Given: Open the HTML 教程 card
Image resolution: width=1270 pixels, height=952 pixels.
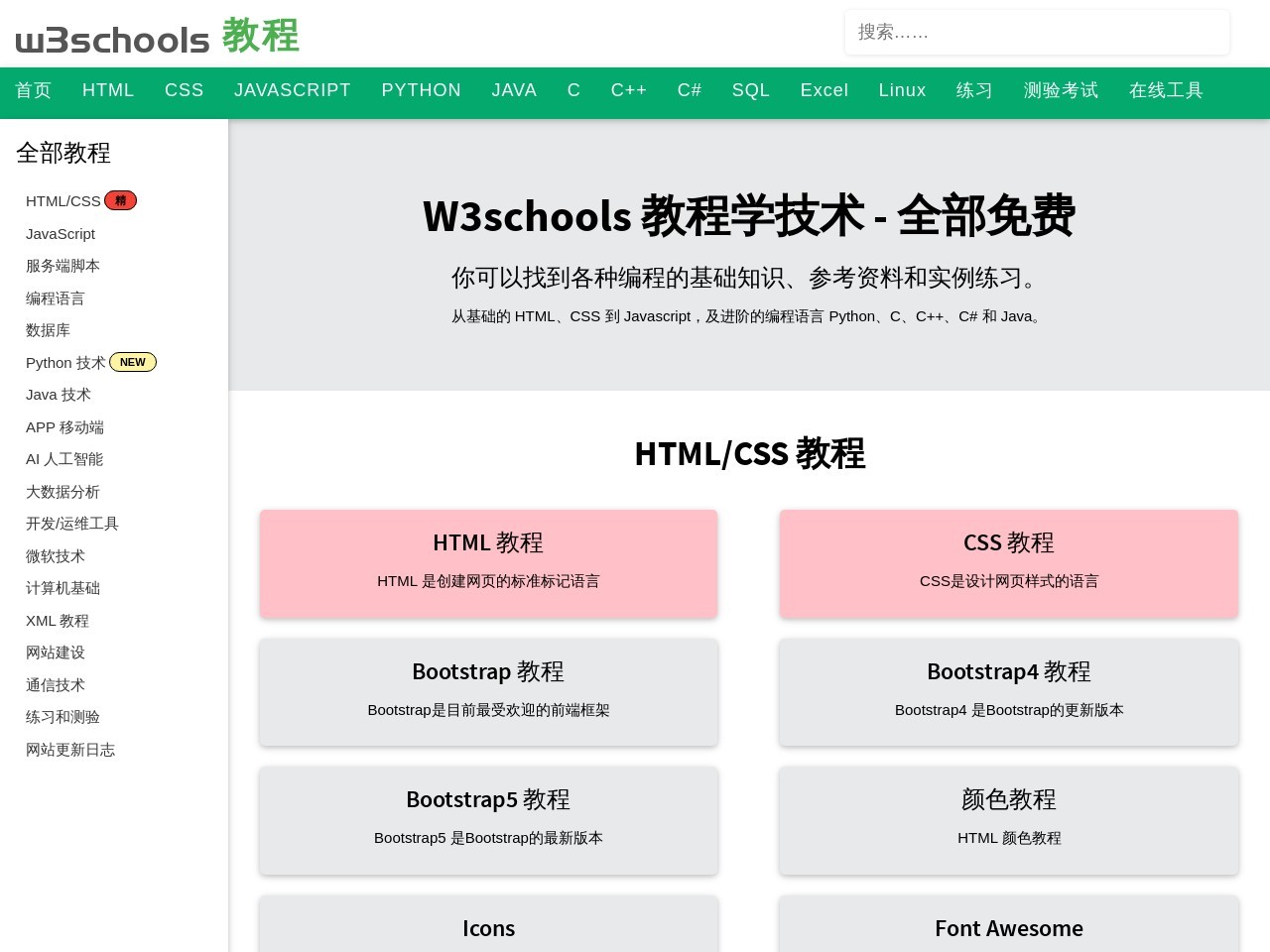Looking at the screenshot, I should (x=488, y=563).
